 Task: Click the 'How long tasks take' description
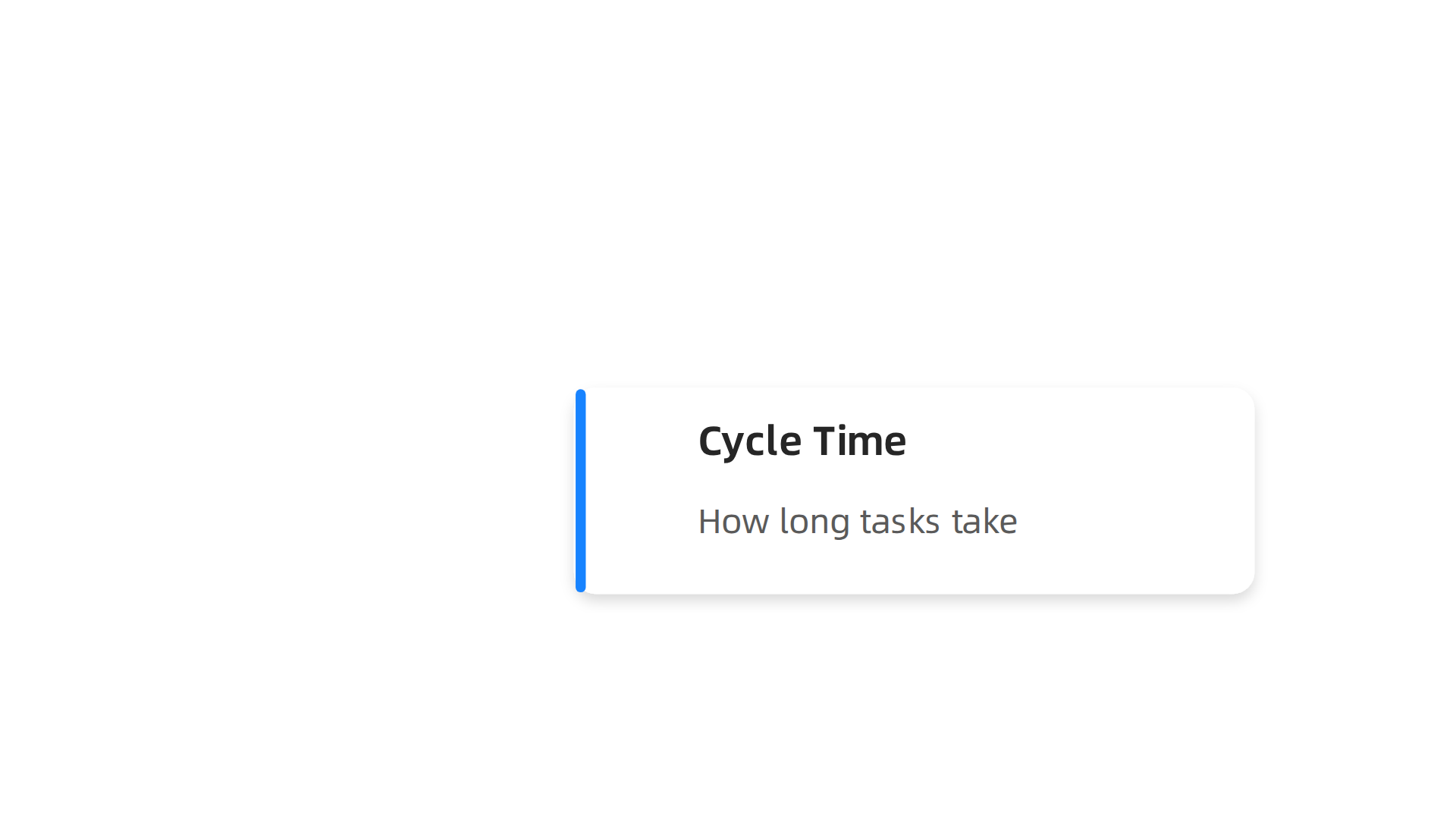point(858,522)
